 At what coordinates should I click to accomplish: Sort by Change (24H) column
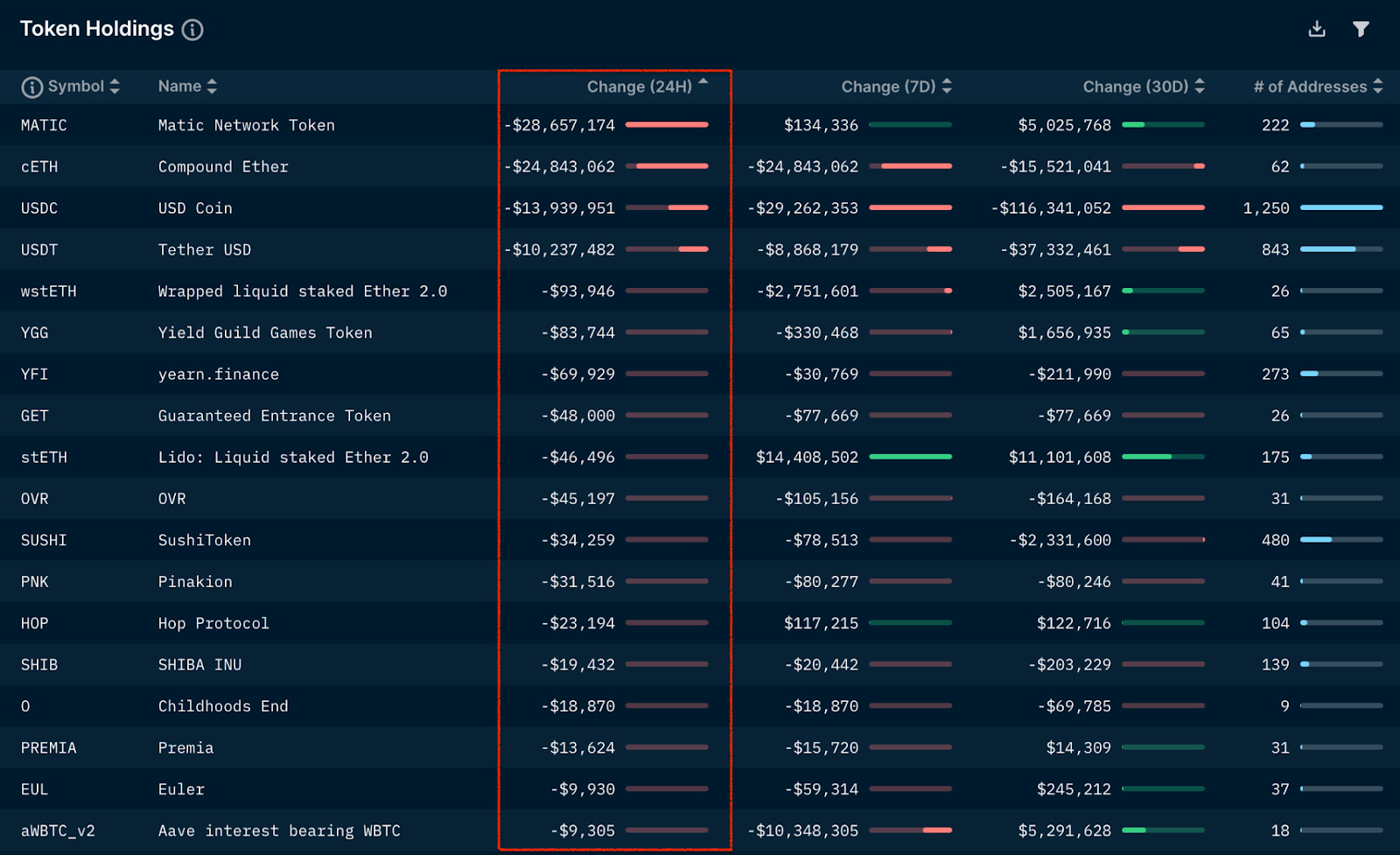tap(703, 83)
